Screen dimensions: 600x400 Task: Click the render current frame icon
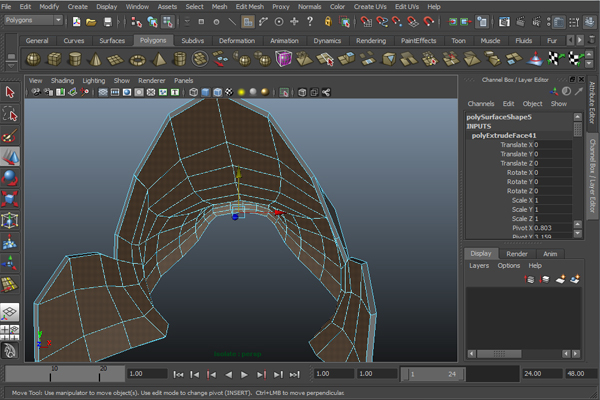pyautogui.click(x=520, y=22)
